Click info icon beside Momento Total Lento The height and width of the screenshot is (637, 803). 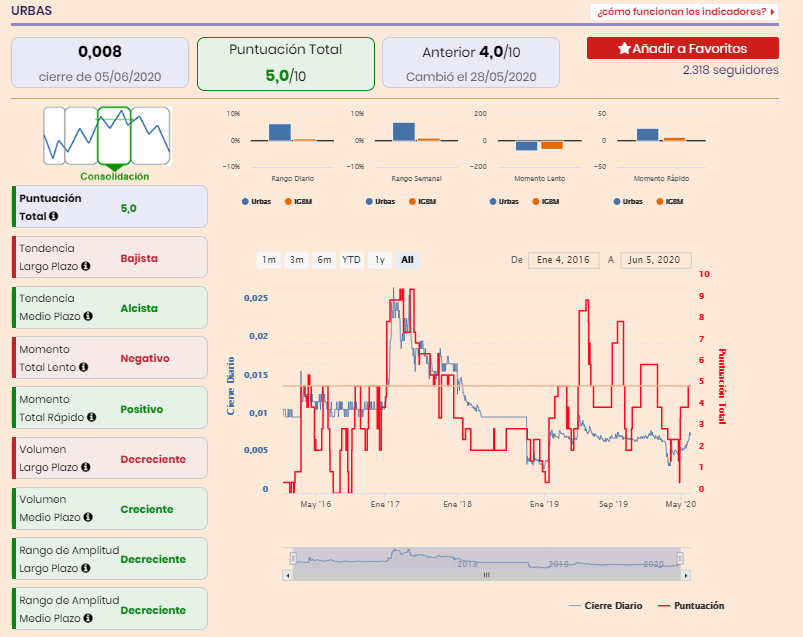coord(83,367)
